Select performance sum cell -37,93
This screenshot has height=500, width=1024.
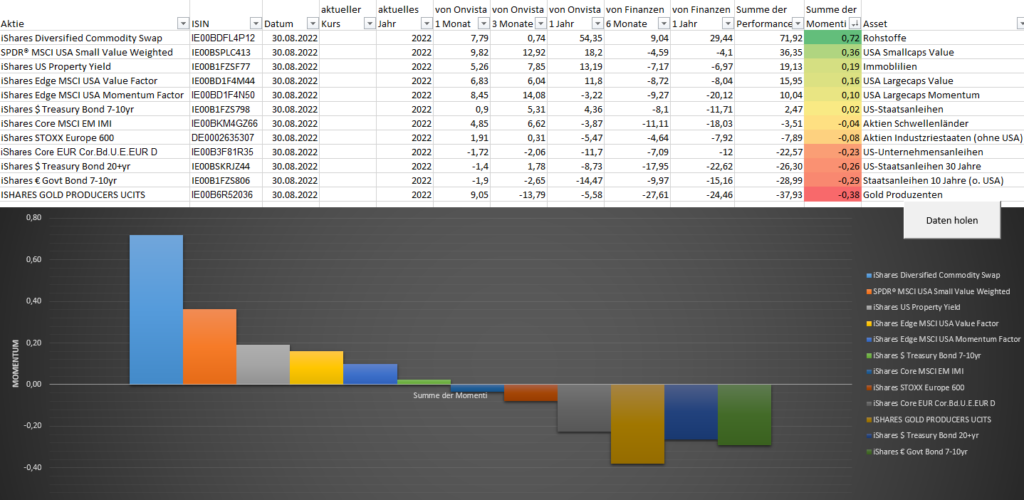[x=770, y=195]
